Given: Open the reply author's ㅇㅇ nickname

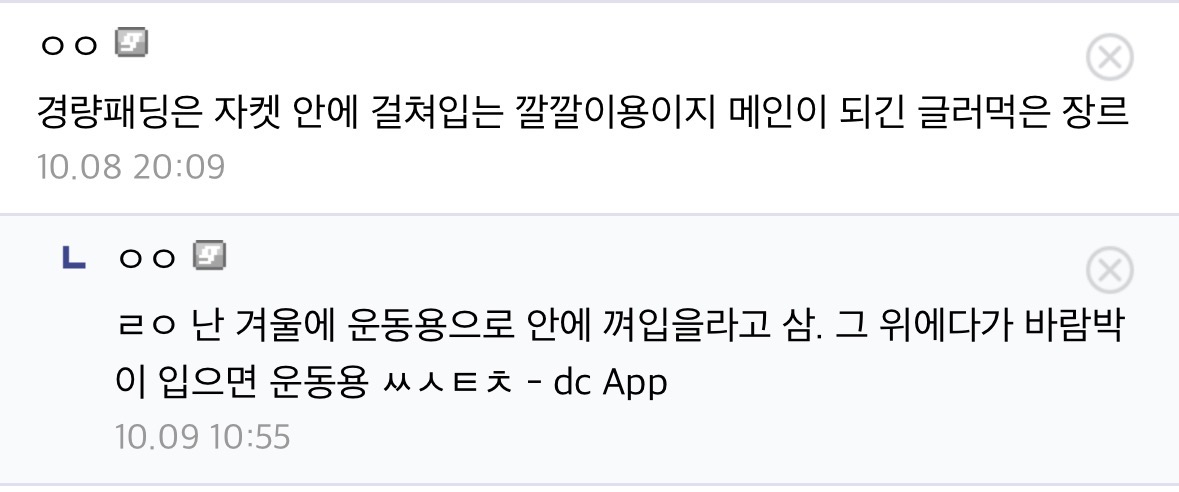Looking at the screenshot, I should coord(147,259).
